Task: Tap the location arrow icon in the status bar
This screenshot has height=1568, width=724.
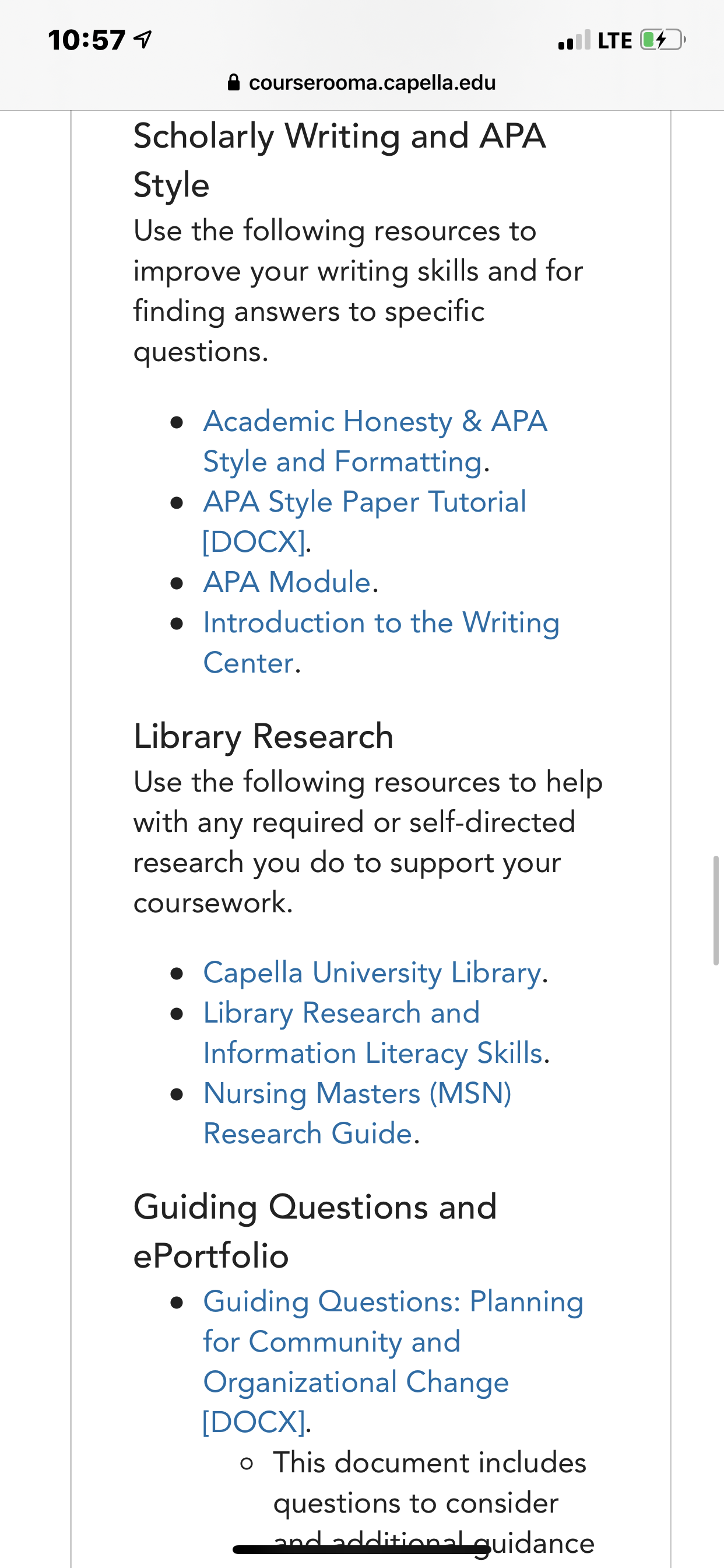Action: point(142,40)
